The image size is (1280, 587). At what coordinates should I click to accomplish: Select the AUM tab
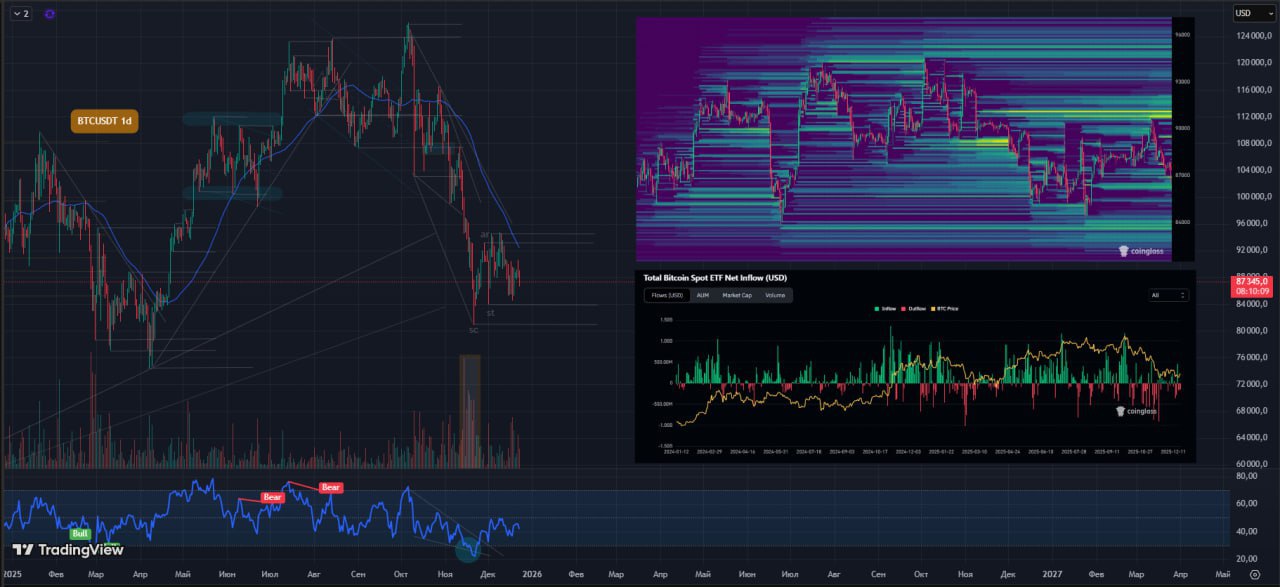702,295
